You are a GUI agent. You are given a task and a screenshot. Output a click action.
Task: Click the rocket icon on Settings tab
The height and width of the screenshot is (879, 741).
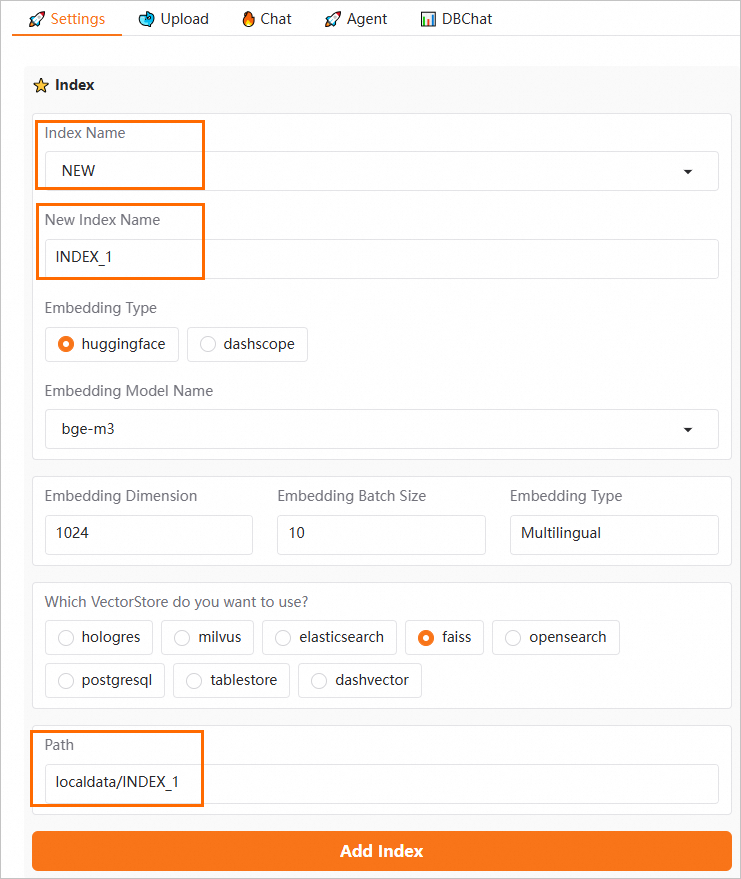37,19
